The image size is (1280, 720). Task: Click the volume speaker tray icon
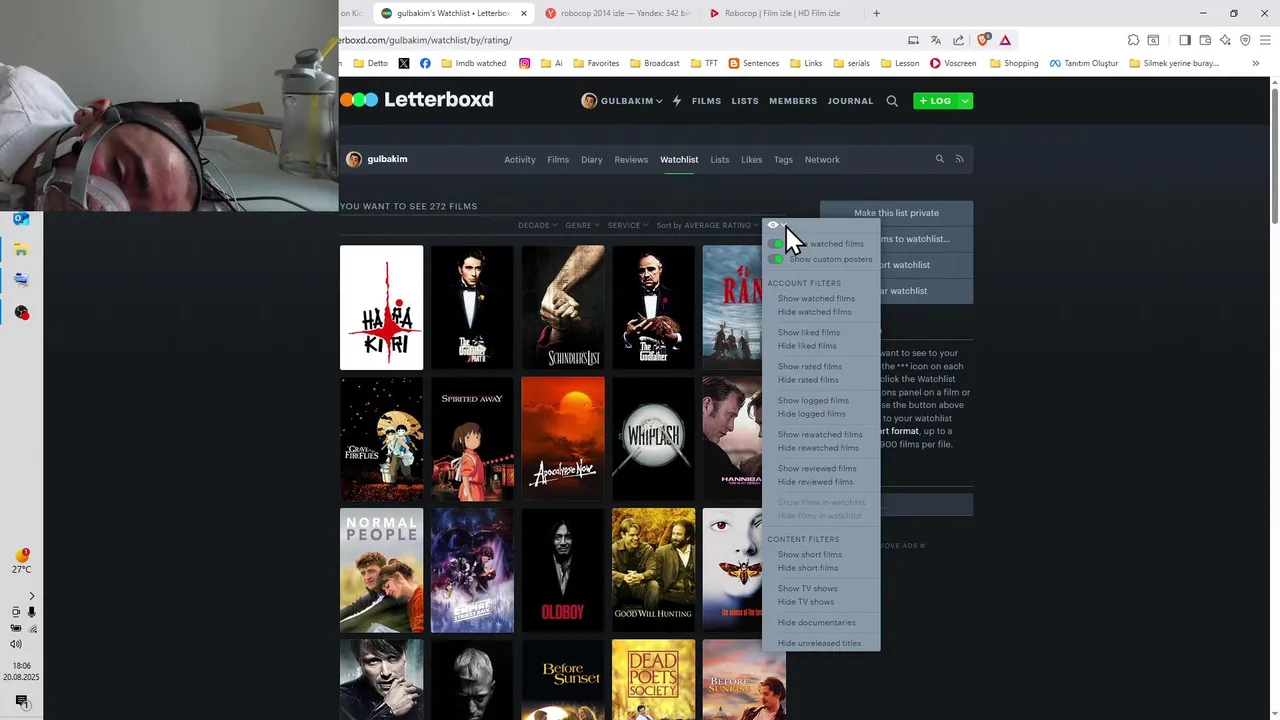(15, 644)
